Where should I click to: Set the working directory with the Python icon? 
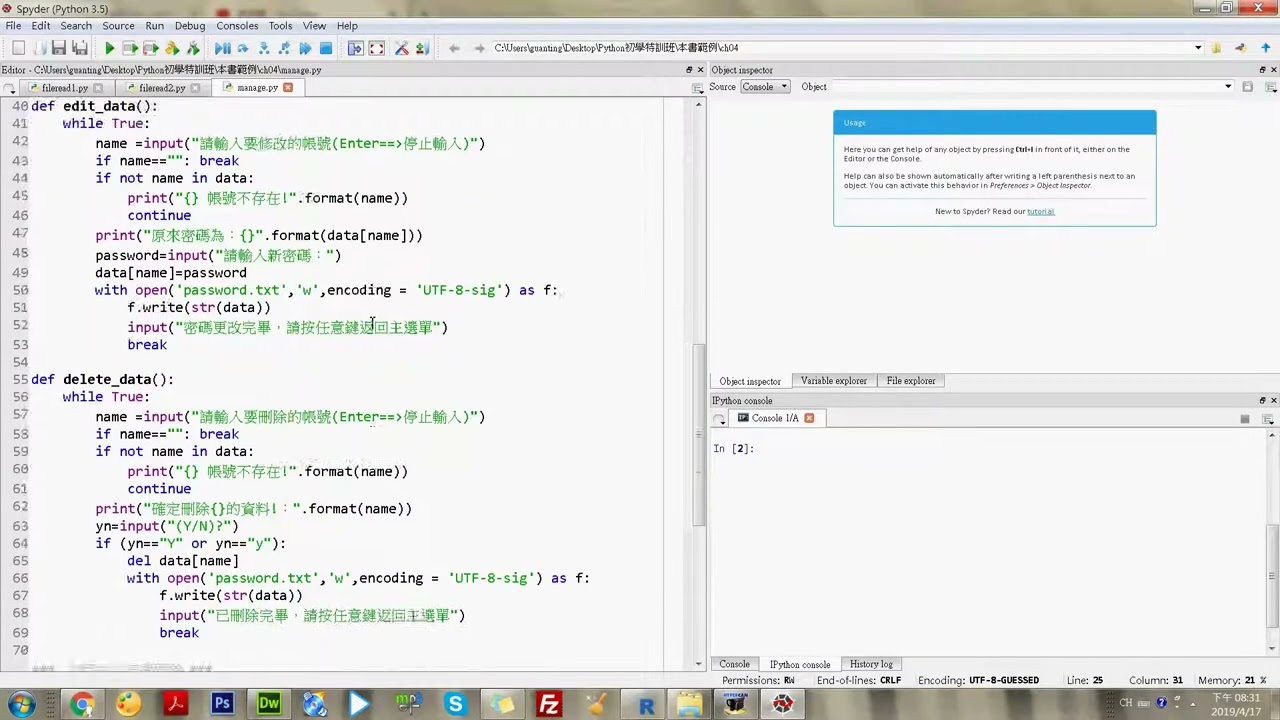[1240, 48]
